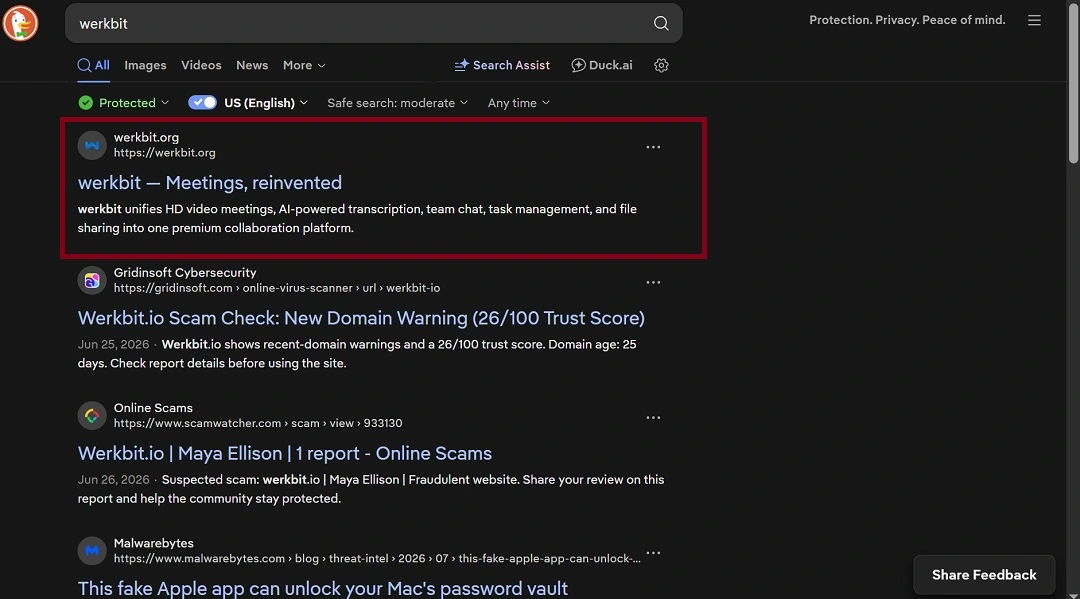This screenshot has width=1080, height=599.
Task: Open the search settings gear icon
Action: click(x=661, y=65)
